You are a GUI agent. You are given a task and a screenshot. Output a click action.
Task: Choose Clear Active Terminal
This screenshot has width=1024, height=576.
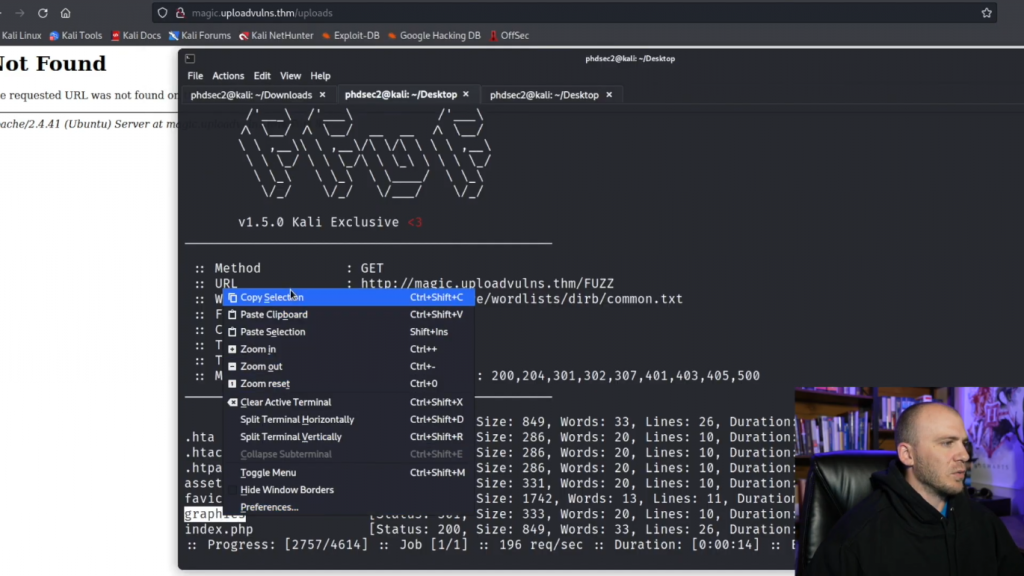pyautogui.click(x=348, y=402)
